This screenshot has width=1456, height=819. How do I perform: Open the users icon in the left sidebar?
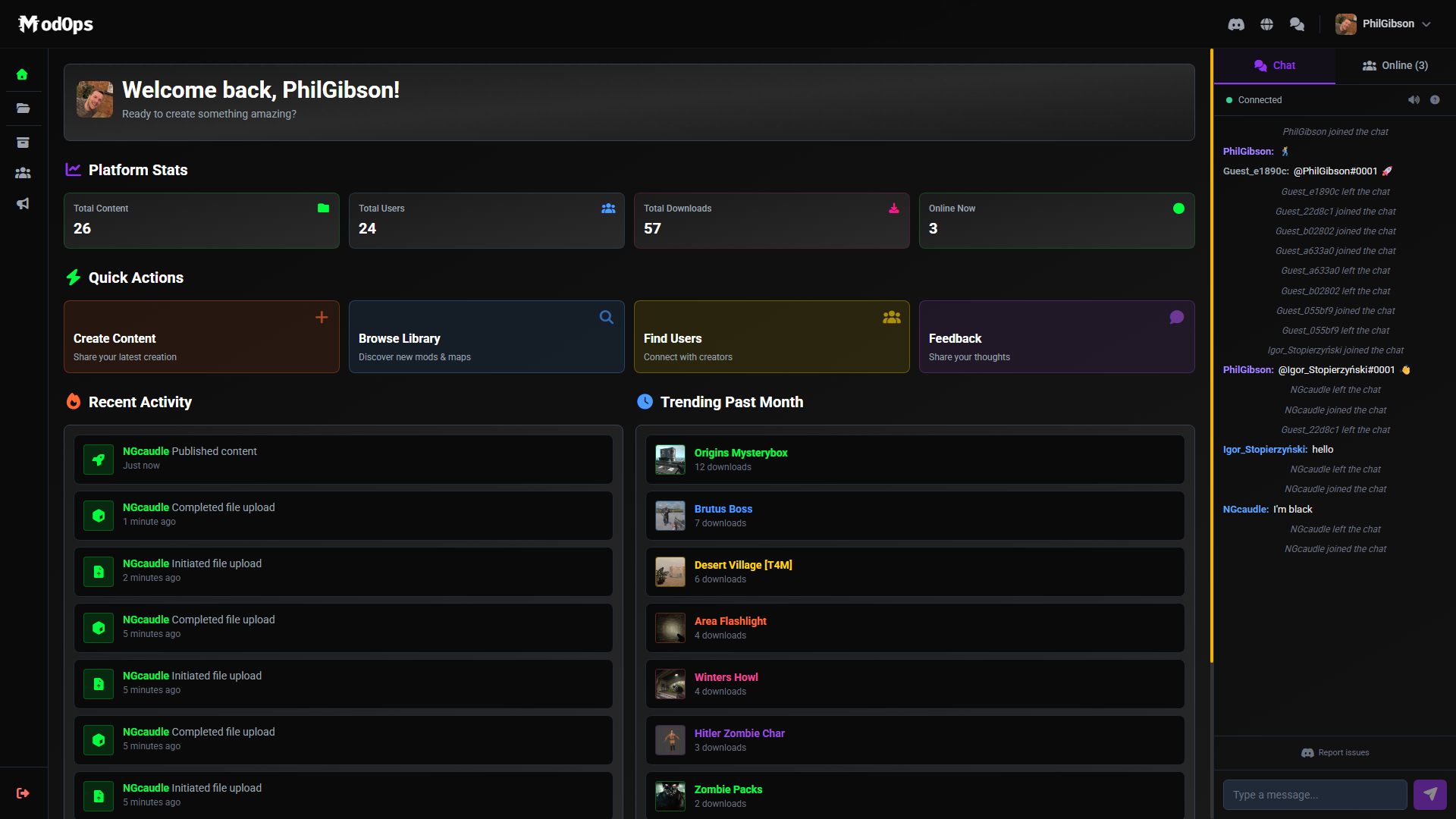24,172
